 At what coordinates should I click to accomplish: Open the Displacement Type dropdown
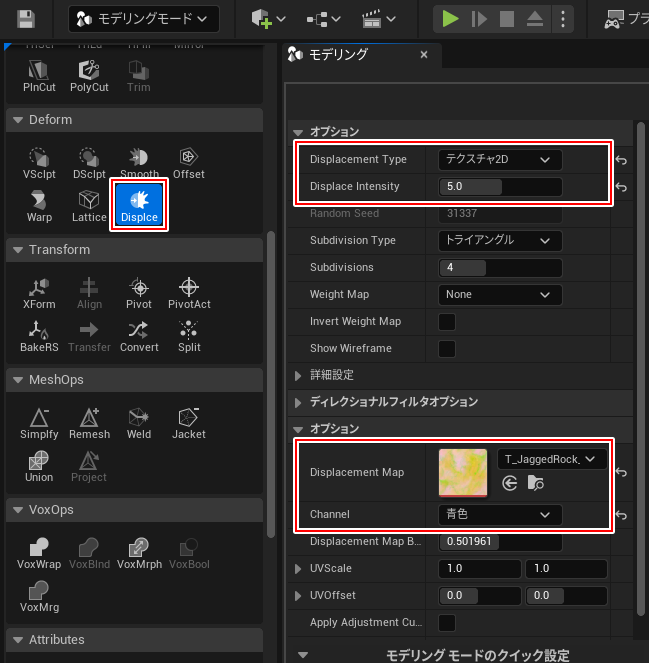[x=499, y=160]
